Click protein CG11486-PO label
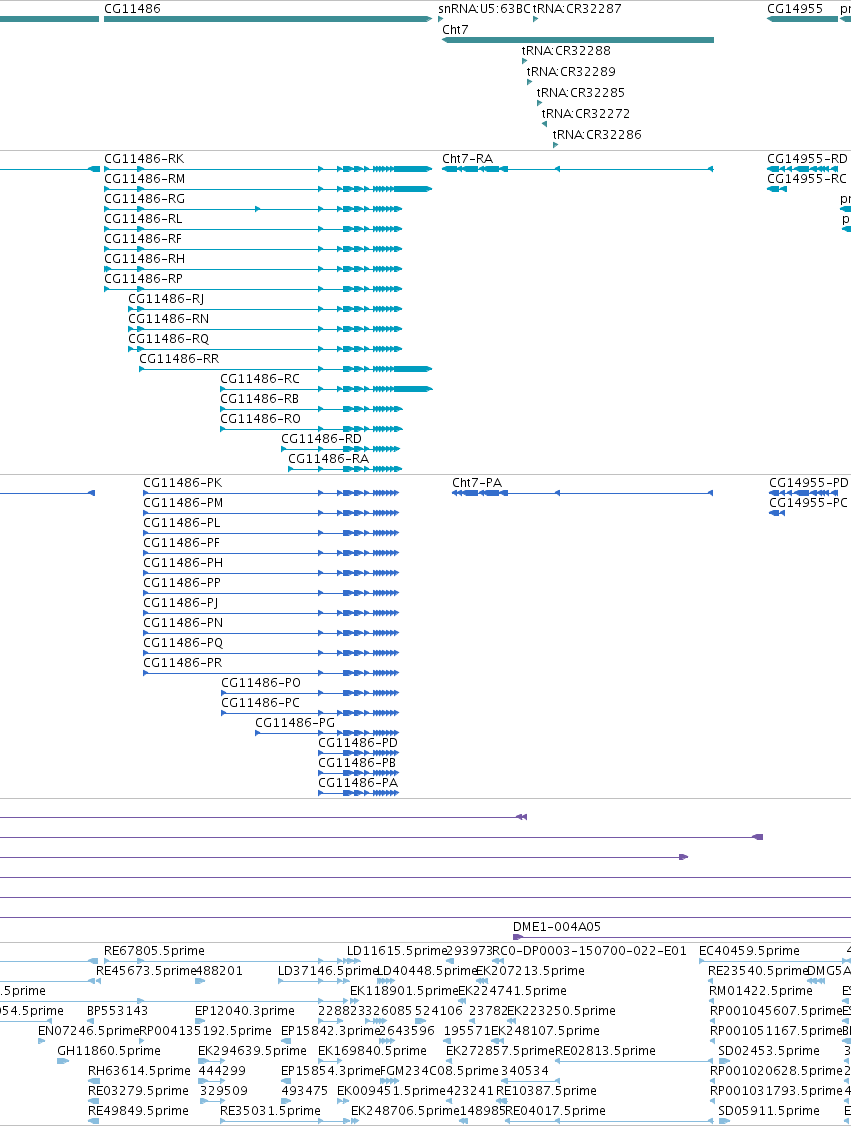Screen dimensions: 851x1126 click(x=261, y=683)
